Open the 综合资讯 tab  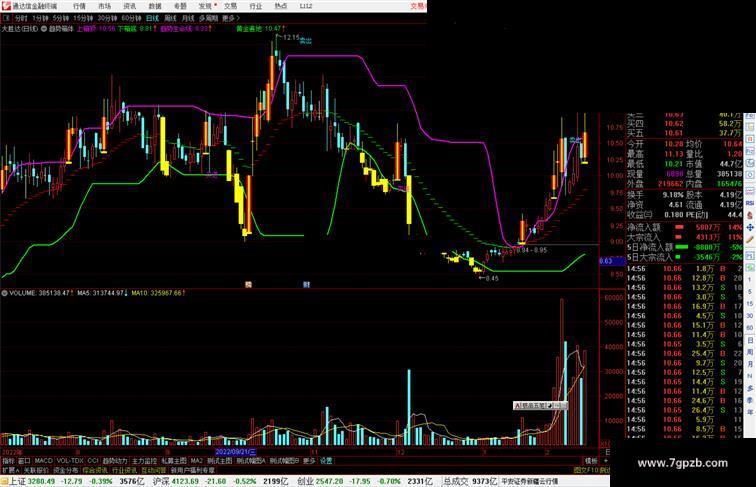pos(94,470)
